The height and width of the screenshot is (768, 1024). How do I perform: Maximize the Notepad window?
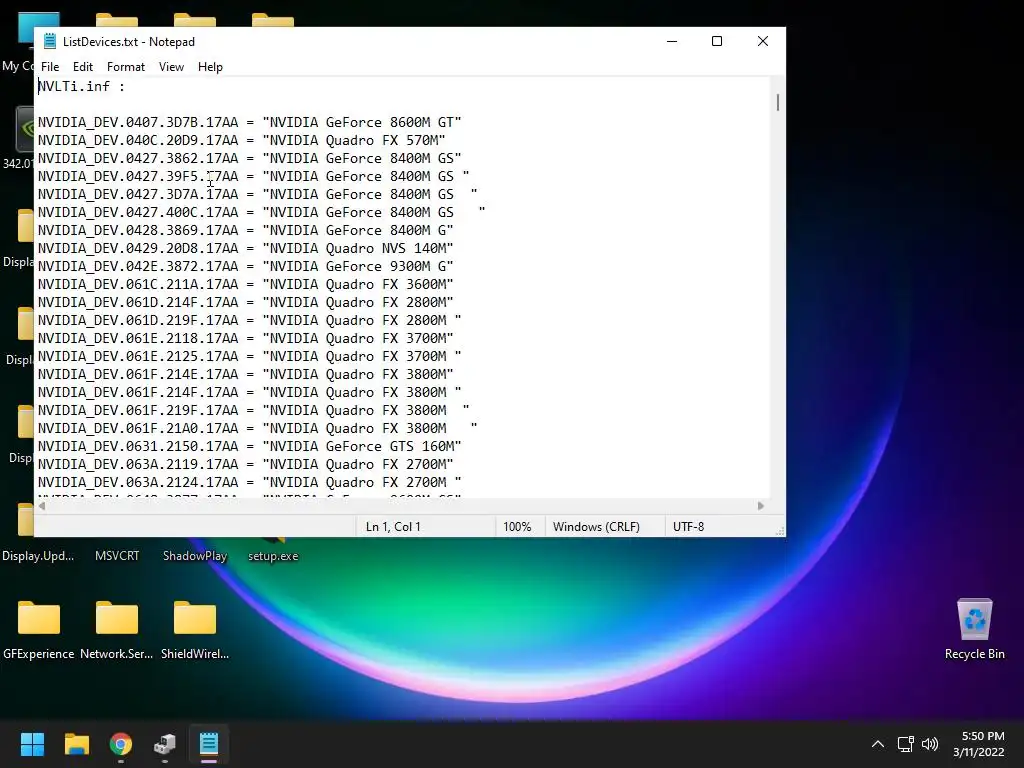[717, 41]
